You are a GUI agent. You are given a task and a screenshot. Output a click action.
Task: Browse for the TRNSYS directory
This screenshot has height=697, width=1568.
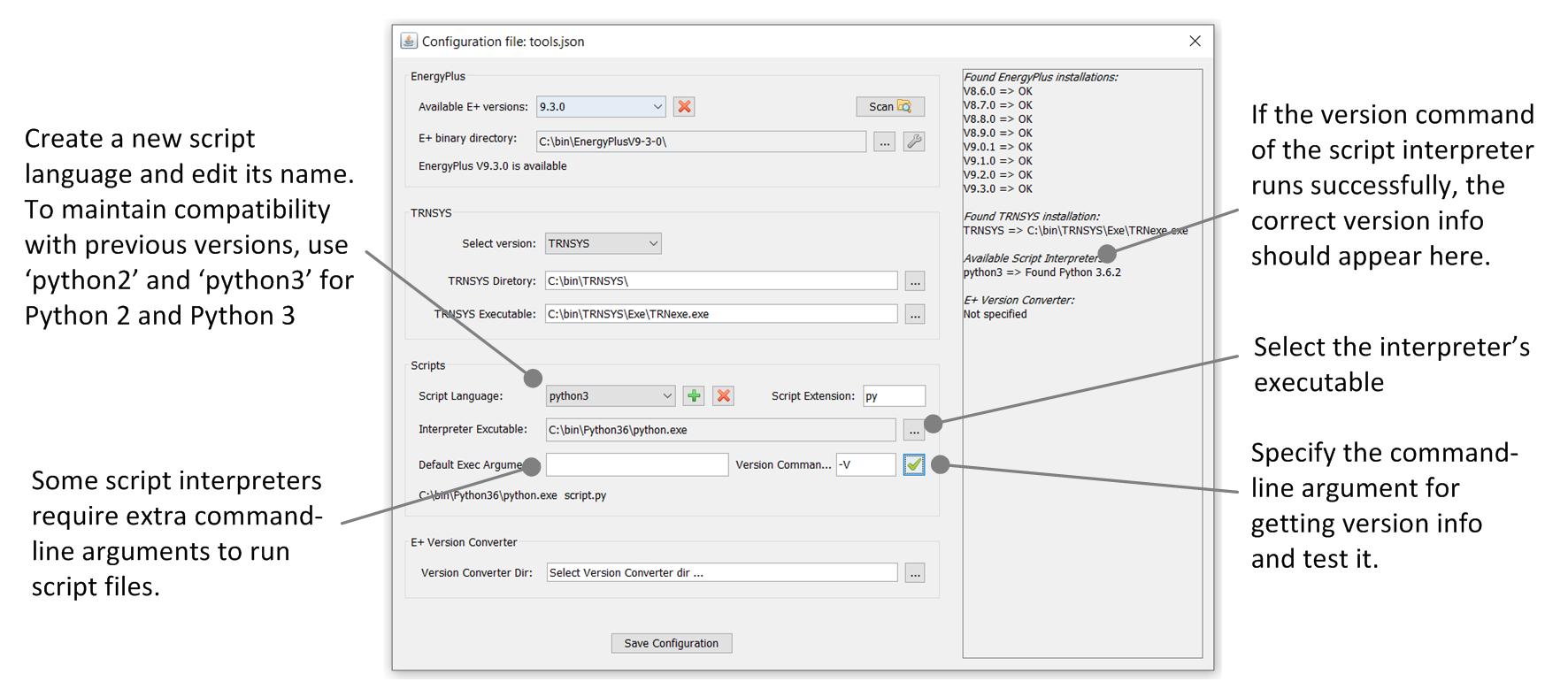point(915,281)
